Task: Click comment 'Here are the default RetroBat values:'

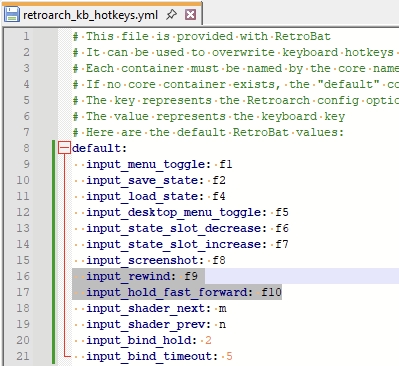Action: coord(208,132)
